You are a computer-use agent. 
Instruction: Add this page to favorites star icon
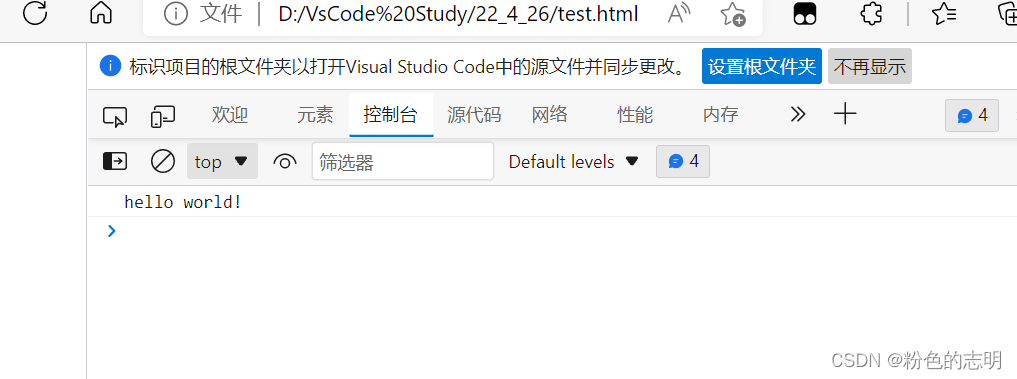point(733,14)
